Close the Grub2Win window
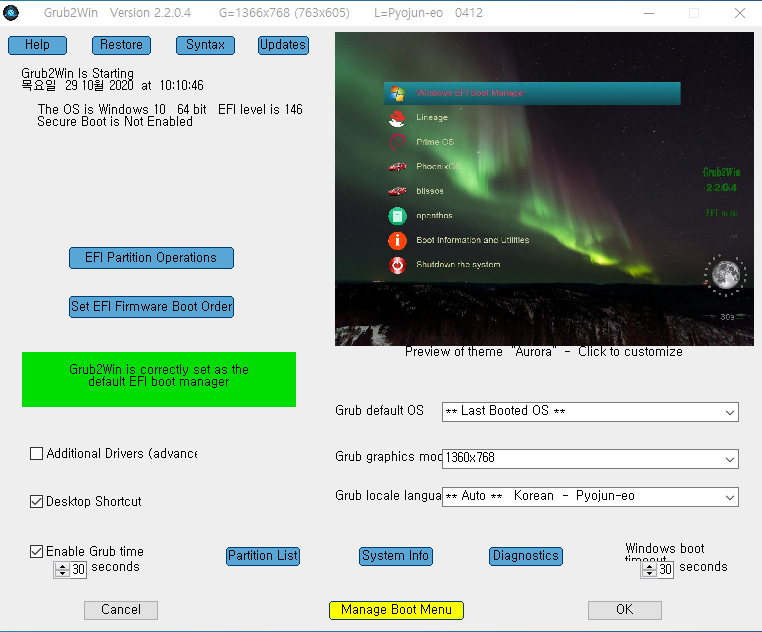This screenshot has width=762, height=632. point(740,13)
